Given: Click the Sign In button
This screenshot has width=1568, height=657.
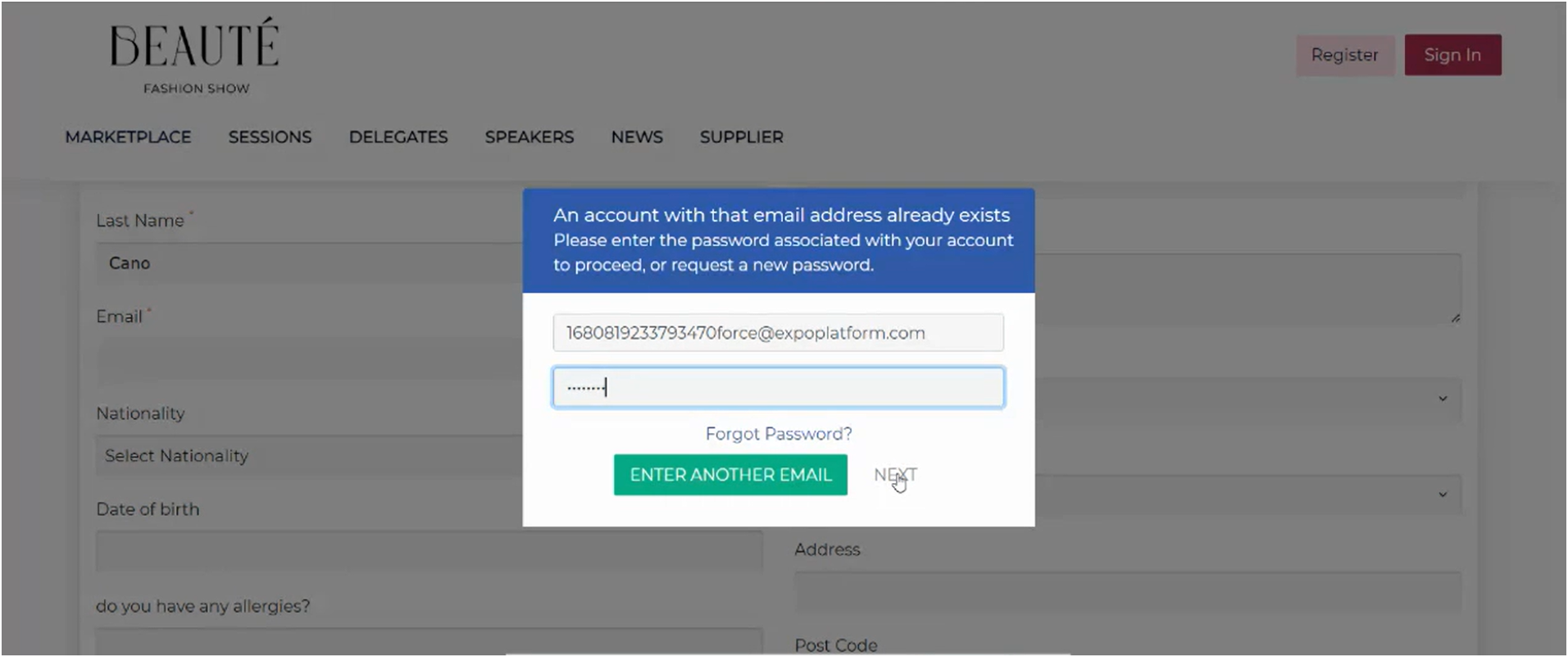Looking at the screenshot, I should click(1452, 55).
